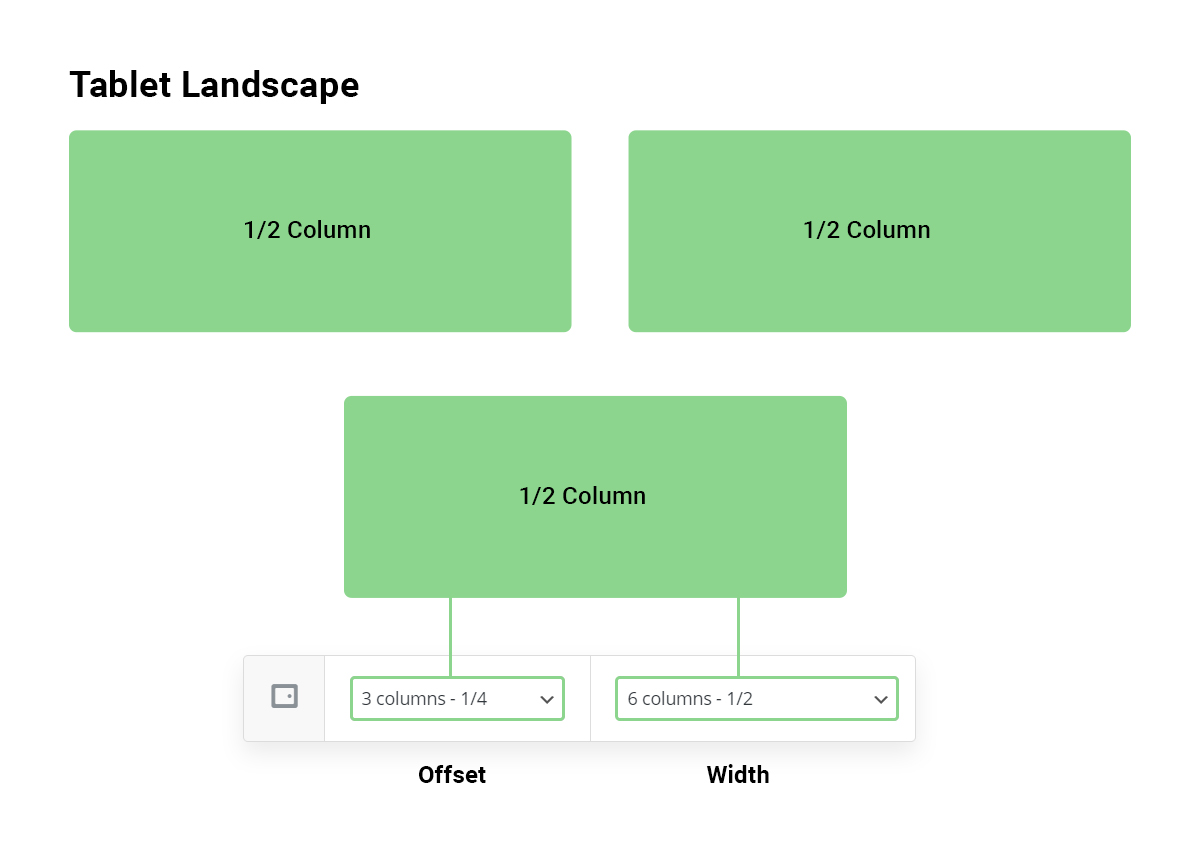Click the chevron arrow in the Width select
Screen dimensions: 1200x845
[x=881, y=700]
